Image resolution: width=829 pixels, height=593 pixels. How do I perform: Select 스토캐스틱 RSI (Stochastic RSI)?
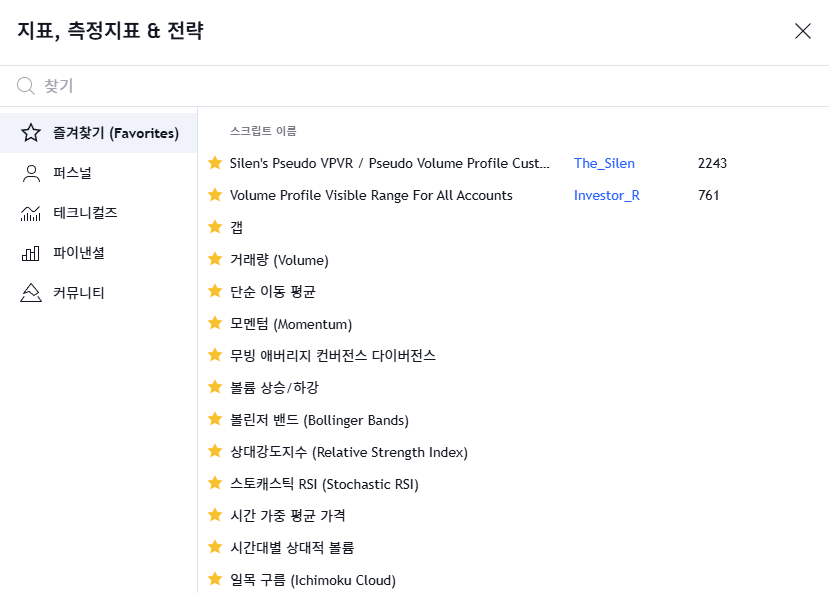pos(324,484)
